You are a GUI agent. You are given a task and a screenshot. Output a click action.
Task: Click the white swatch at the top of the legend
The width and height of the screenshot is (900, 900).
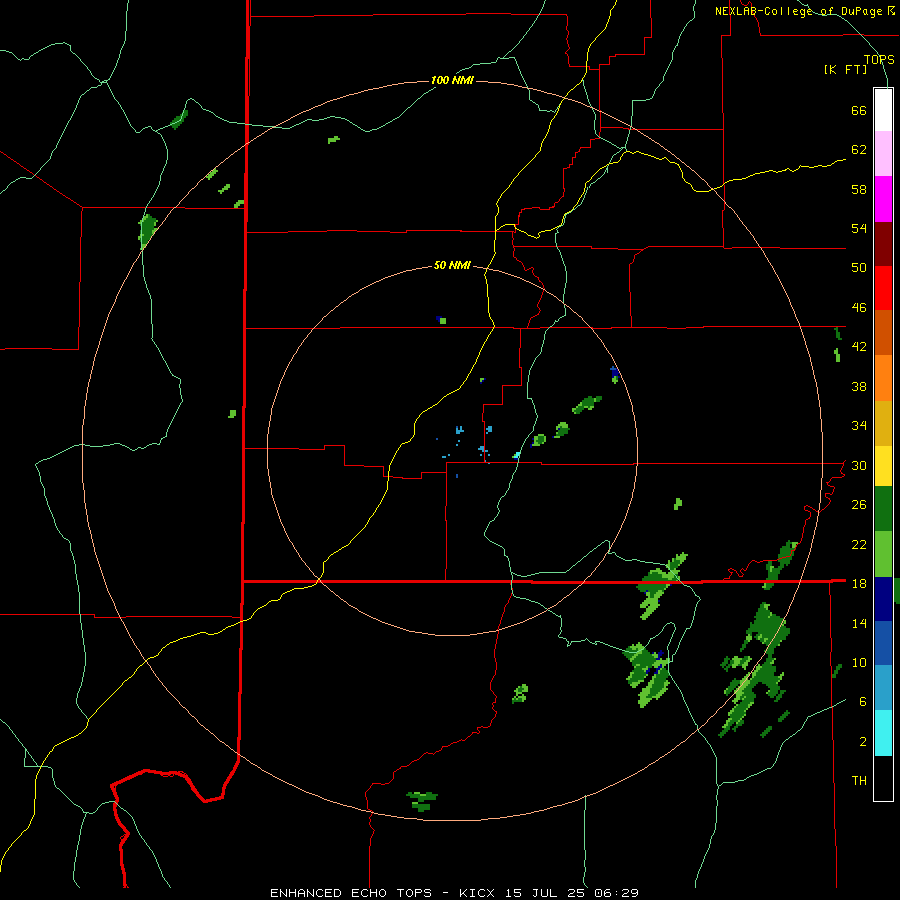coord(883,110)
